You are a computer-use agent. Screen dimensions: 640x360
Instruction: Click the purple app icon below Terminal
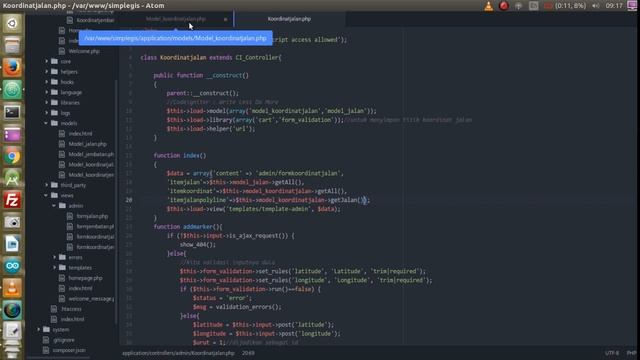coord(12,134)
